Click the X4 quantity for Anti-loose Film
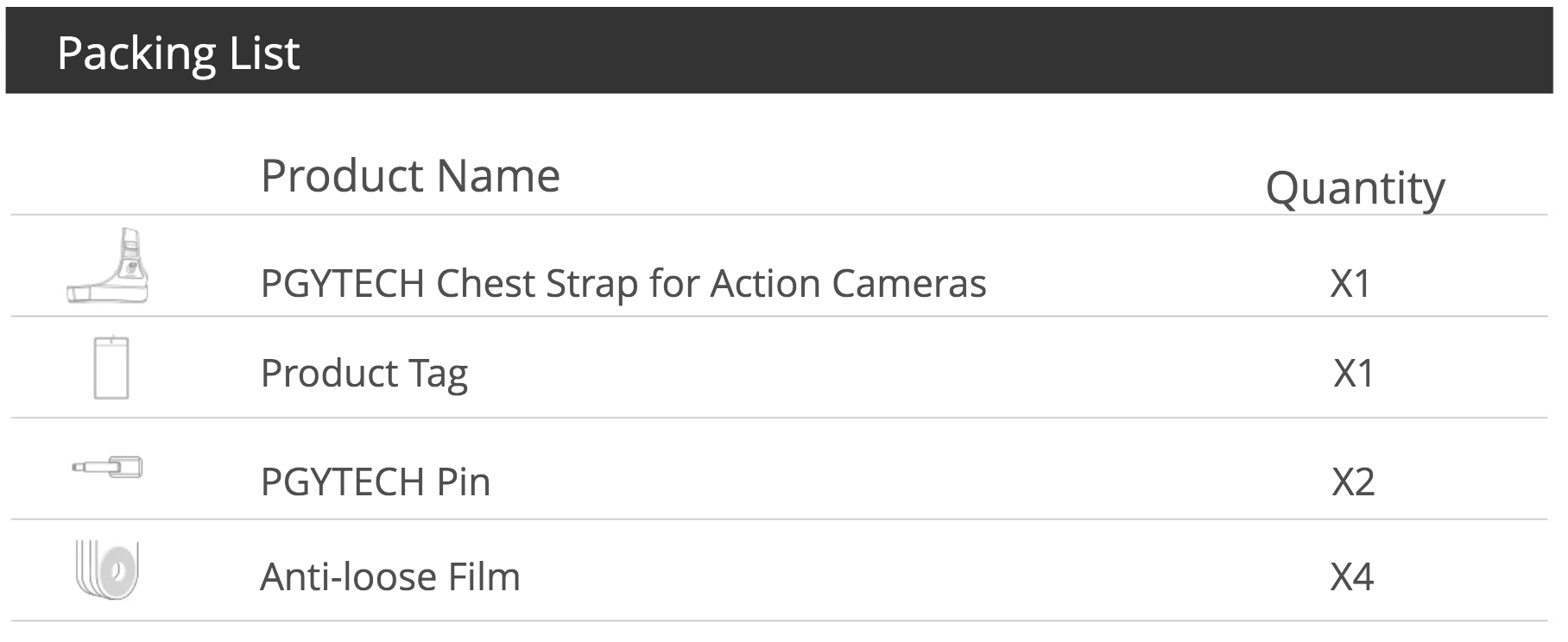This screenshot has height=642, width=1568. [1352, 576]
